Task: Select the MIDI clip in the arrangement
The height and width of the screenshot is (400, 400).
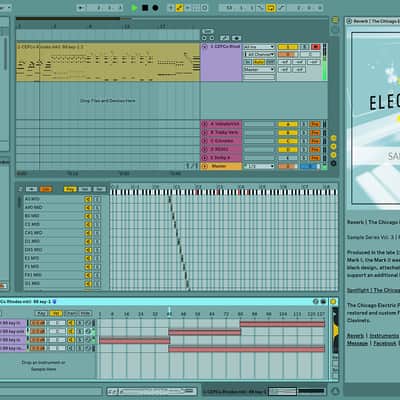Action: [108, 62]
